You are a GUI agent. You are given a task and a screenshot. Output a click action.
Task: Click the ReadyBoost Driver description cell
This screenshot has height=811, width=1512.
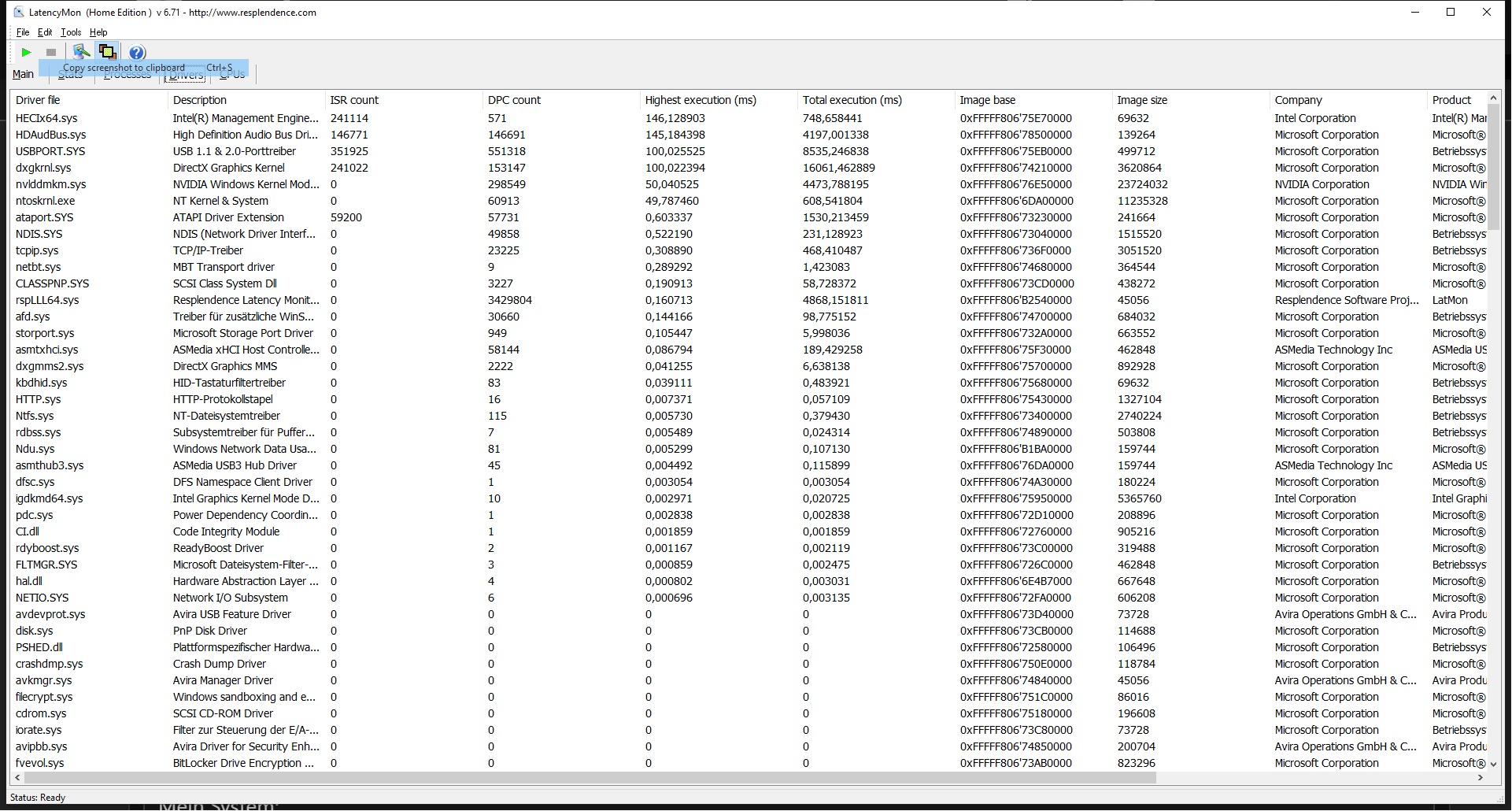(x=218, y=548)
